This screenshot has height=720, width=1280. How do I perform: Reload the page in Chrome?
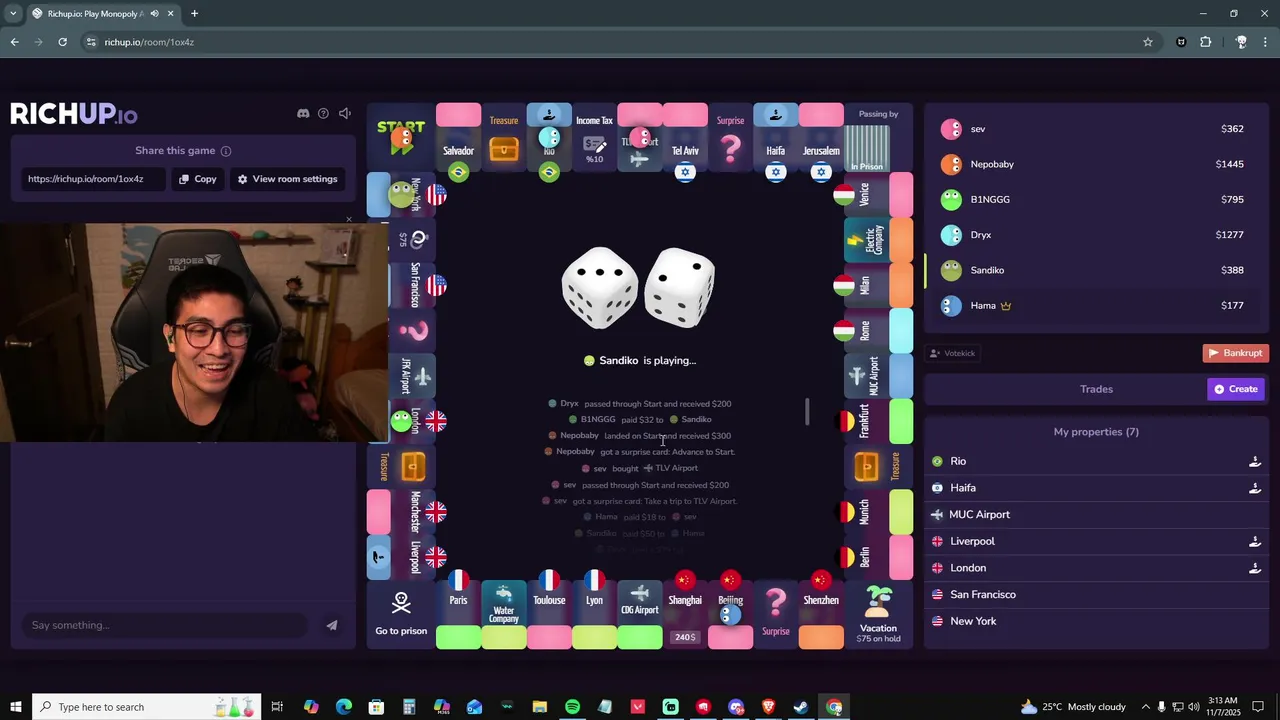click(62, 42)
